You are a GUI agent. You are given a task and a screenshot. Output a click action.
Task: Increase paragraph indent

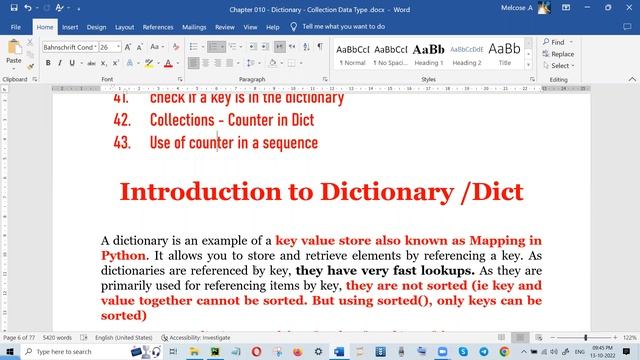click(265, 47)
